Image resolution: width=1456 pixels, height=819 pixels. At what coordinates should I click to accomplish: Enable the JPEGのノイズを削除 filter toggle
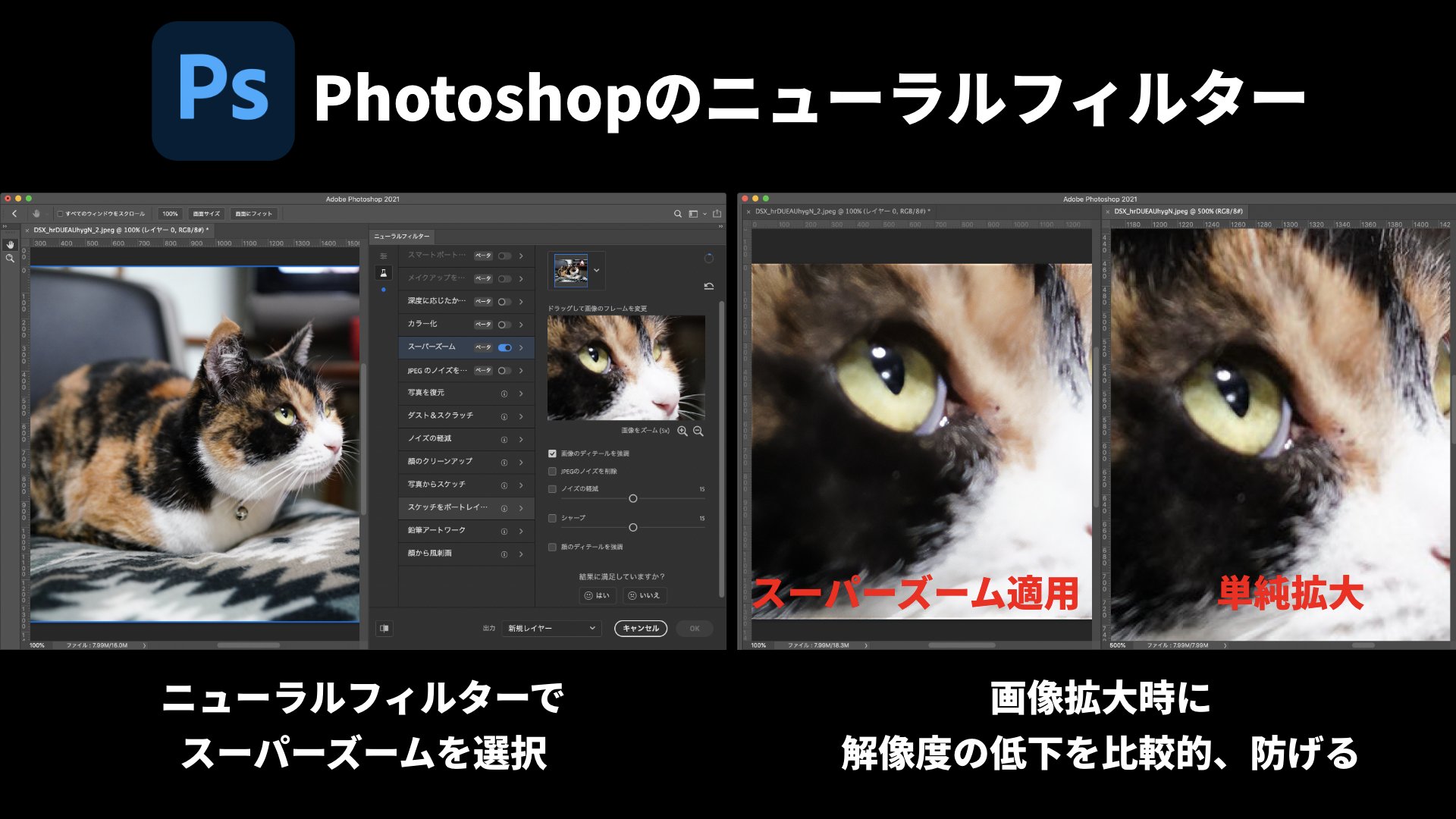tap(504, 371)
